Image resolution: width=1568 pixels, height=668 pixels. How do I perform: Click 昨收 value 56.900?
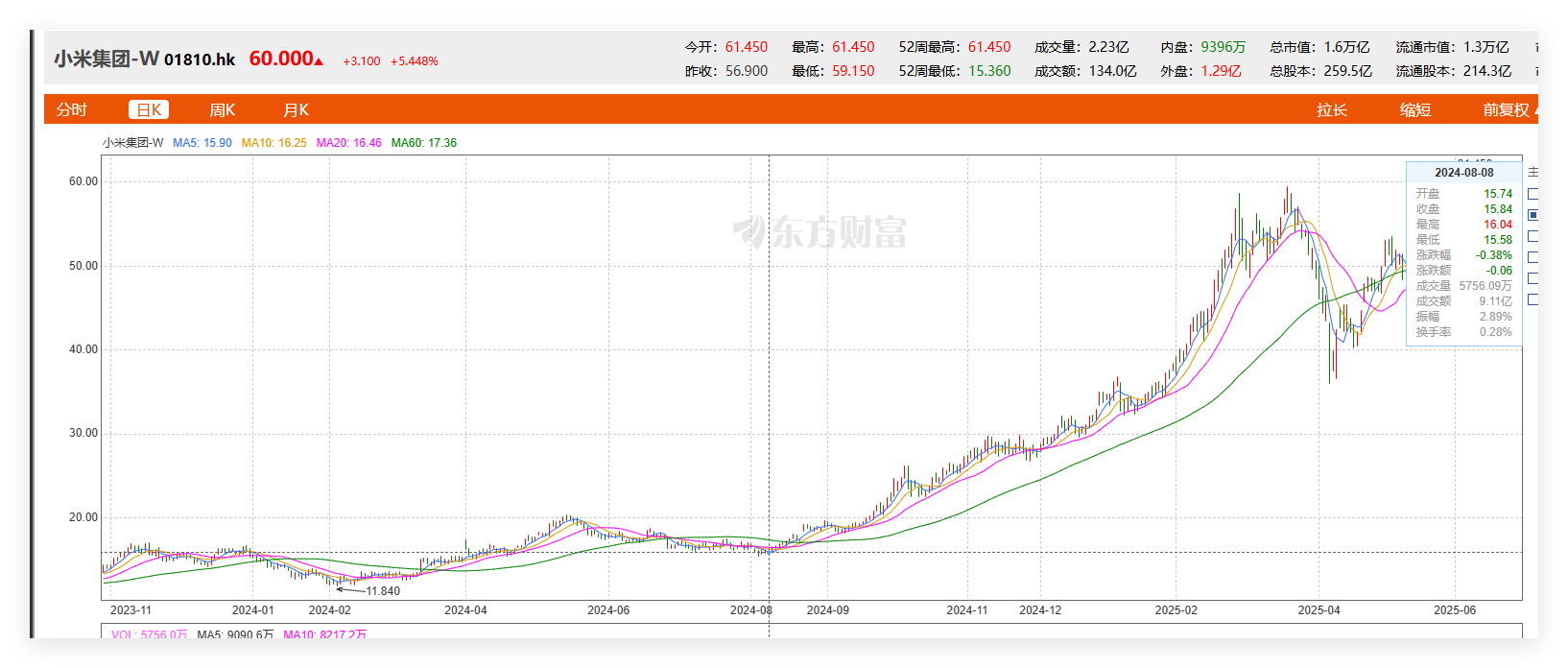747,71
